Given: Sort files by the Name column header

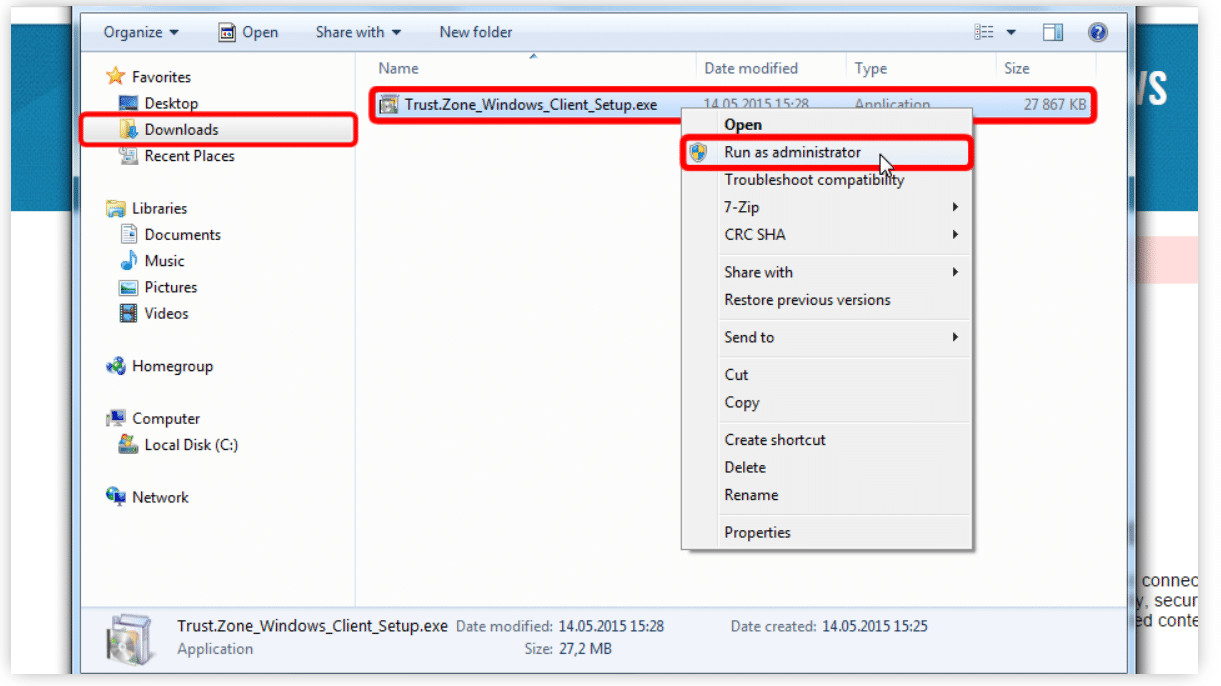Looking at the screenshot, I should (x=398, y=68).
